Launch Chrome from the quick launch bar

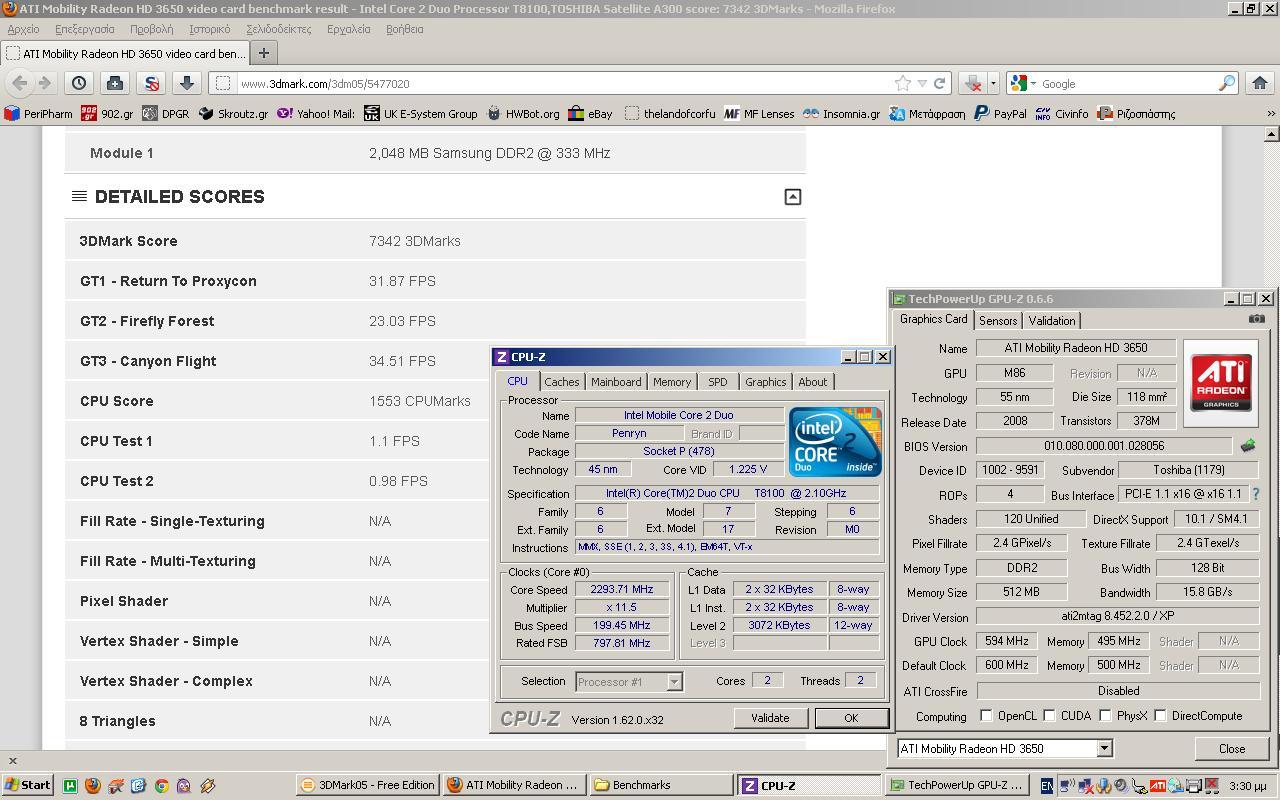pyautogui.click(x=161, y=786)
